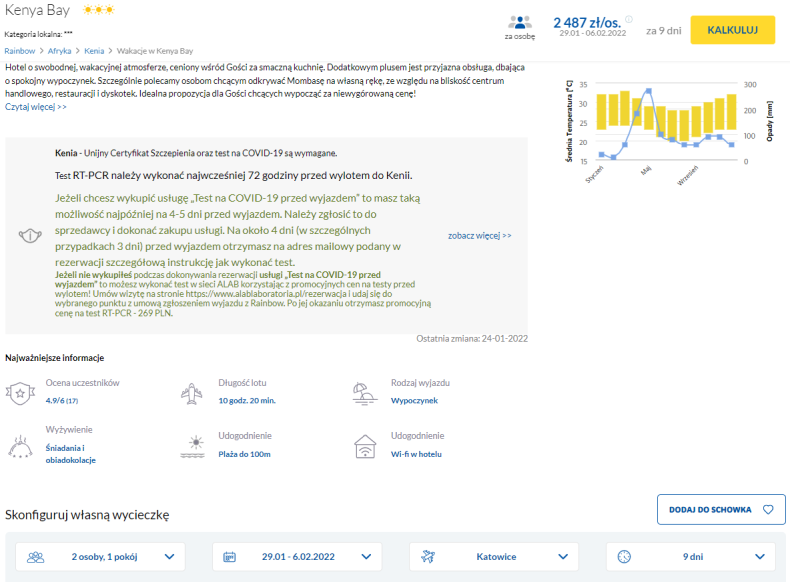Open the '2 osoby, 1 pokój' dropdown
The image size is (790, 582).
click(100, 557)
